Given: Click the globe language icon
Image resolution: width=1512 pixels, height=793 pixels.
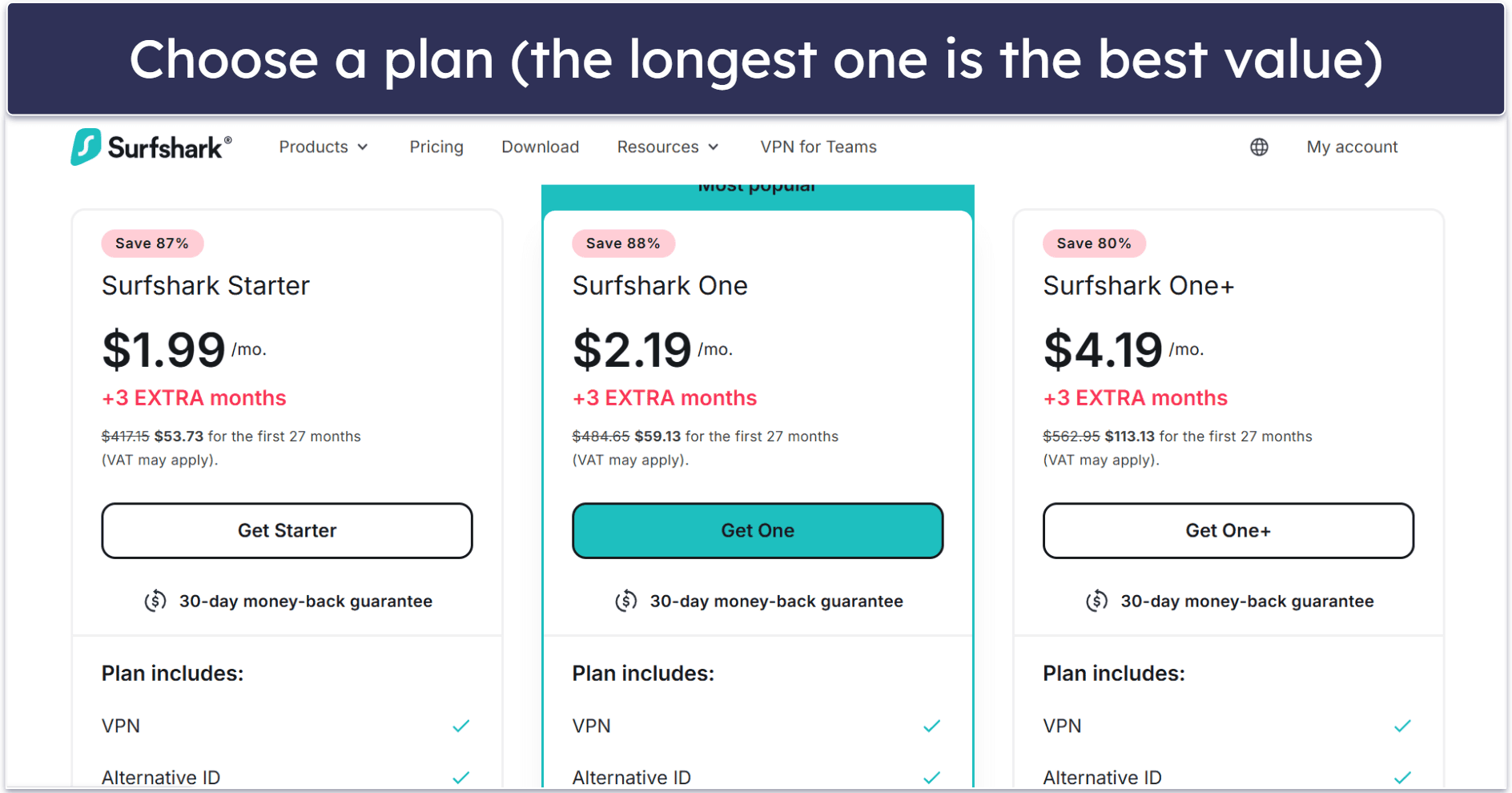Looking at the screenshot, I should tap(1259, 147).
